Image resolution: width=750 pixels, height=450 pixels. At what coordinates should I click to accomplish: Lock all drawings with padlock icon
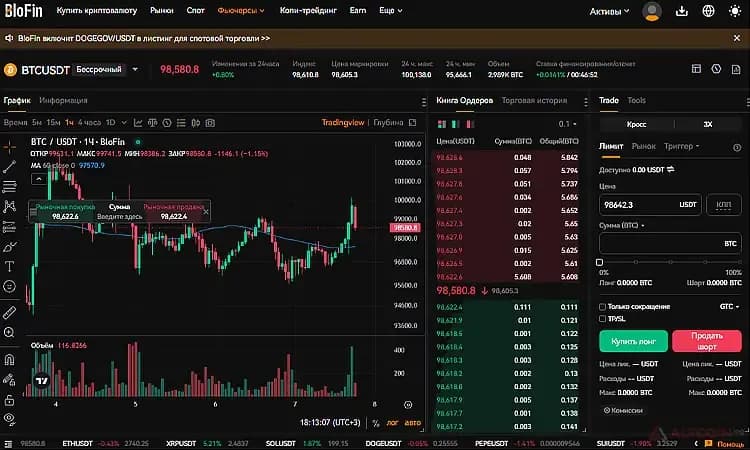pyautogui.click(x=10, y=400)
